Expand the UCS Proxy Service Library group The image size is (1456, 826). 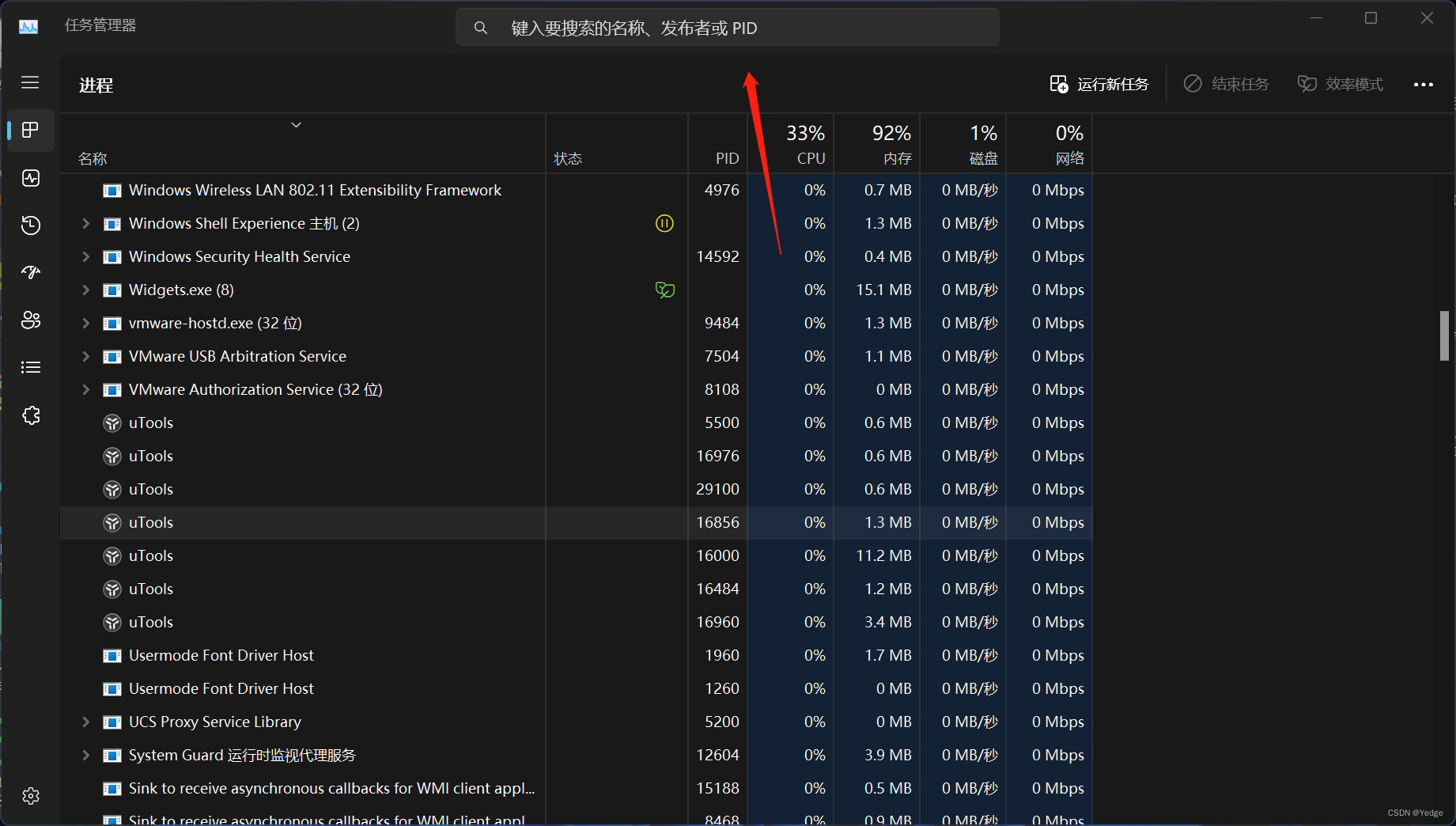click(85, 722)
